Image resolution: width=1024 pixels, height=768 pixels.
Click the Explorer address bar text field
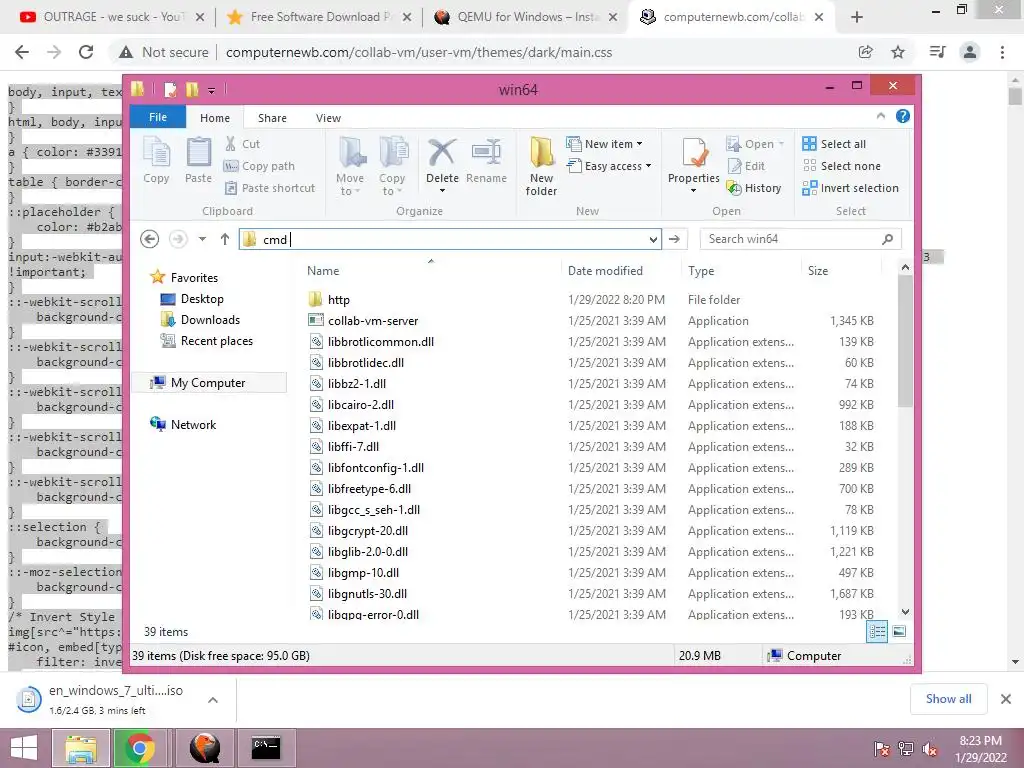click(451, 240)
